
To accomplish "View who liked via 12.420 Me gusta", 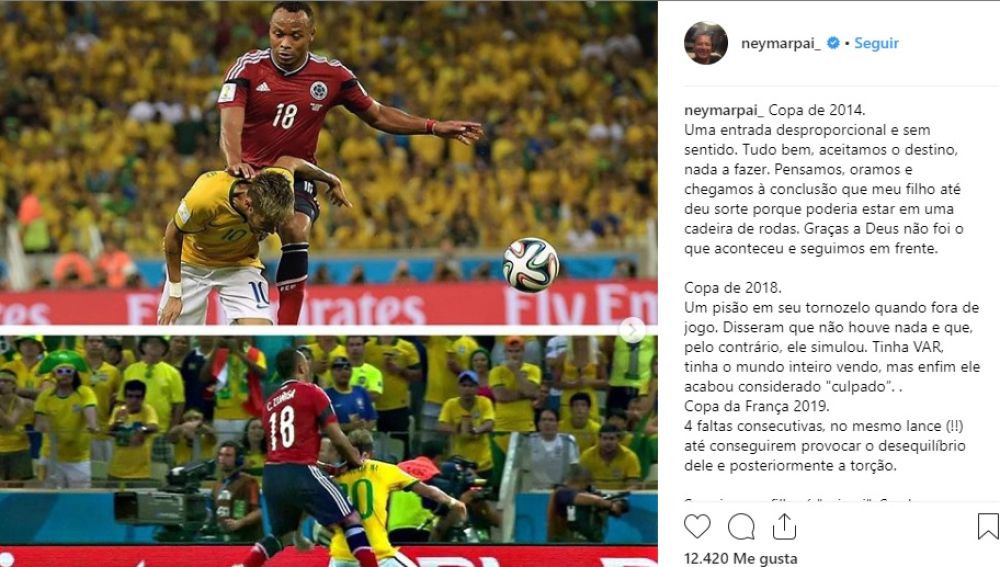I will pyautogui.click(x=740, y=559).
